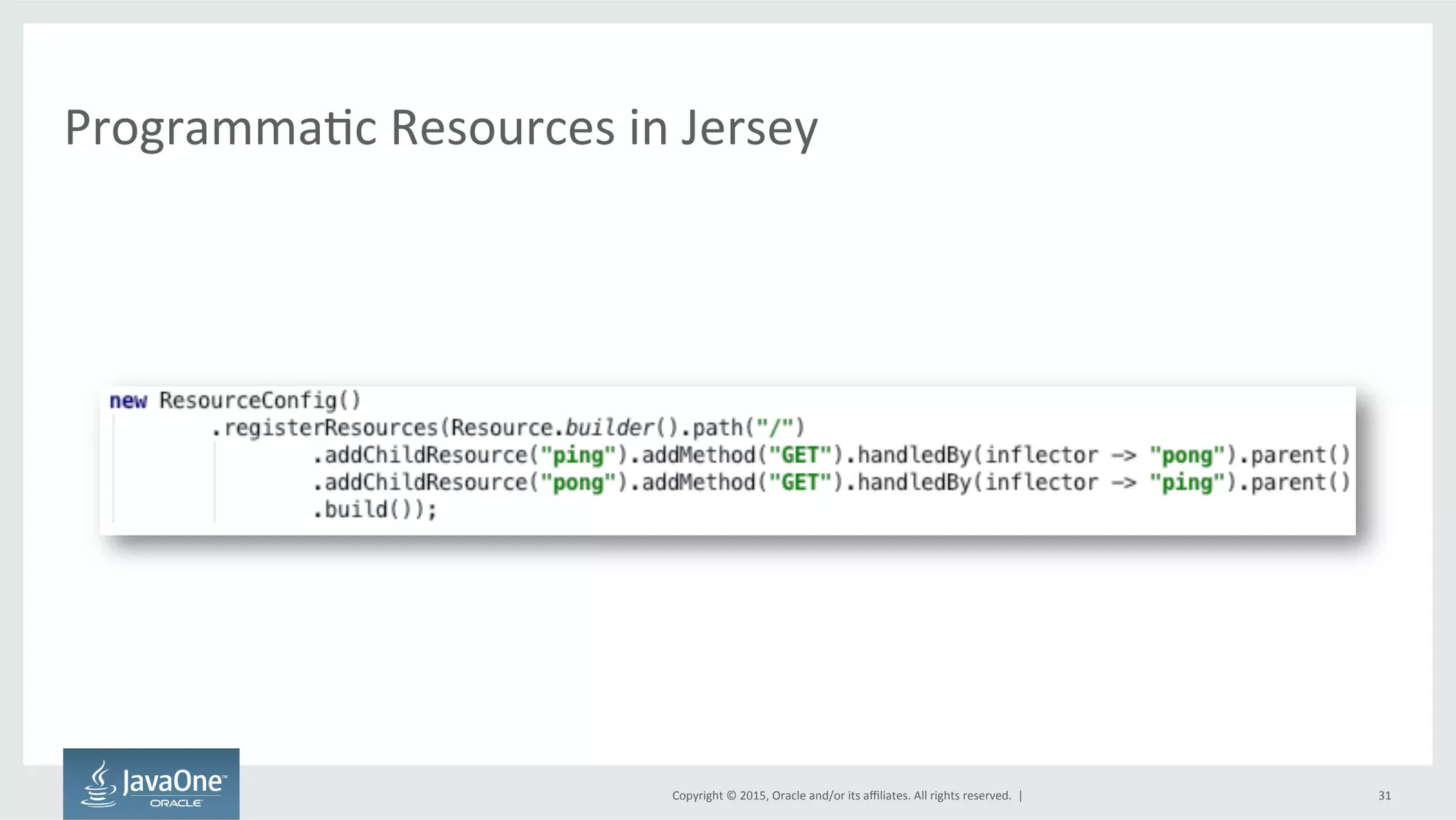Click ResourceConfig() in the code snippet
1456x820 pixels.
[x=259, y=400]
